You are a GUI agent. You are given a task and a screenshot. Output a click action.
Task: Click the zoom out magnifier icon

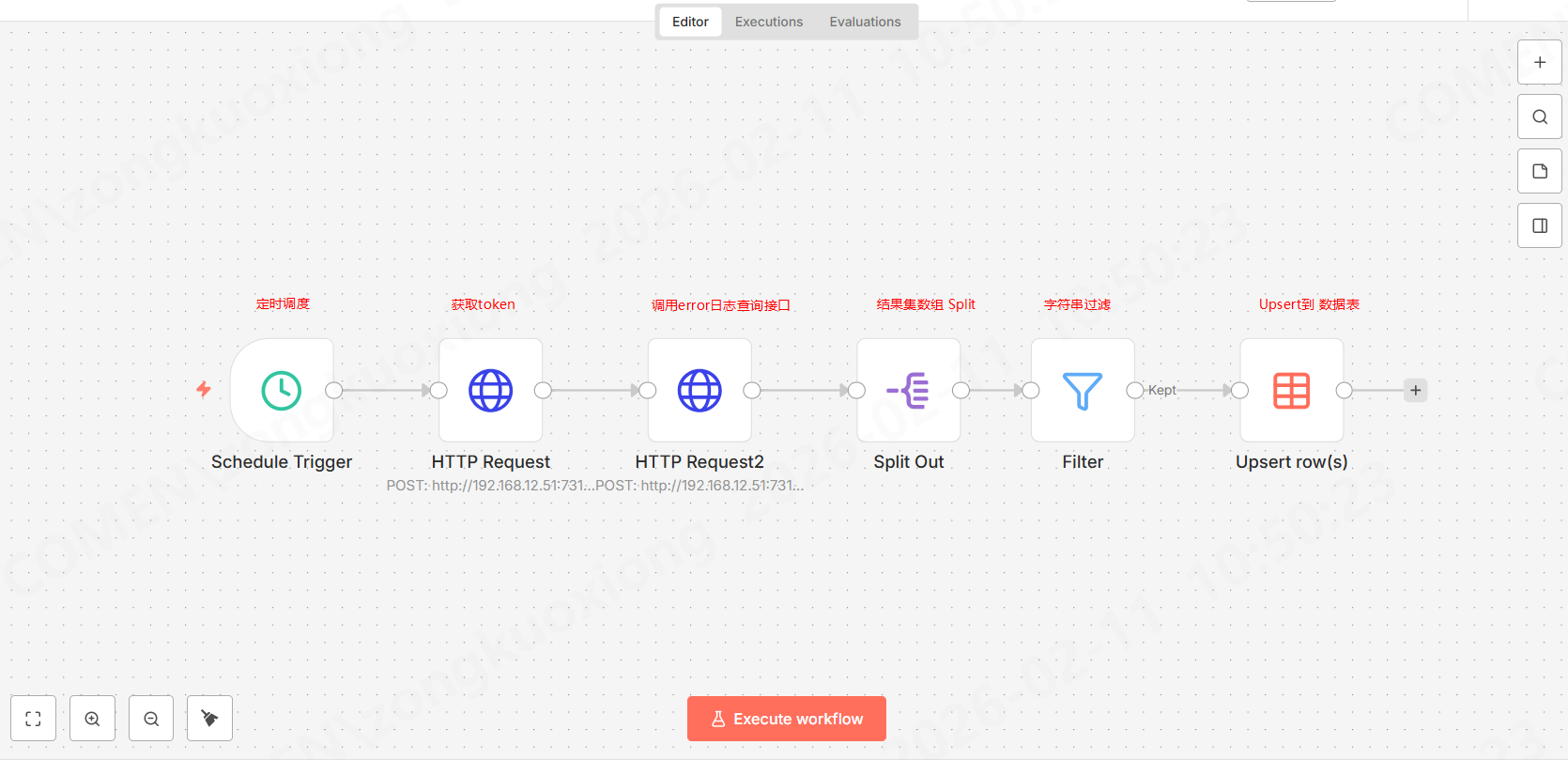point(151,719)
